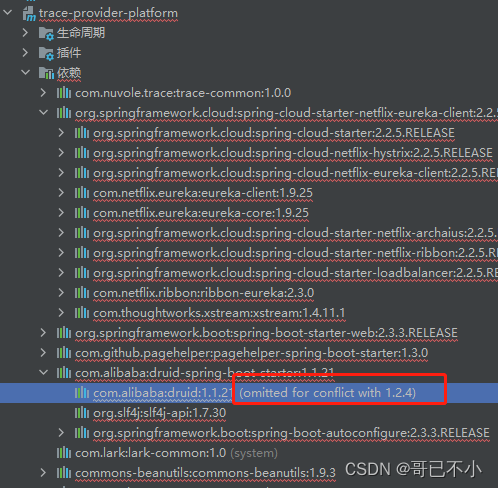Expand spring-cloud-netflix-hystrix:2.2.5.RELEASE node
Screen dimensions: 498x488
61,153
